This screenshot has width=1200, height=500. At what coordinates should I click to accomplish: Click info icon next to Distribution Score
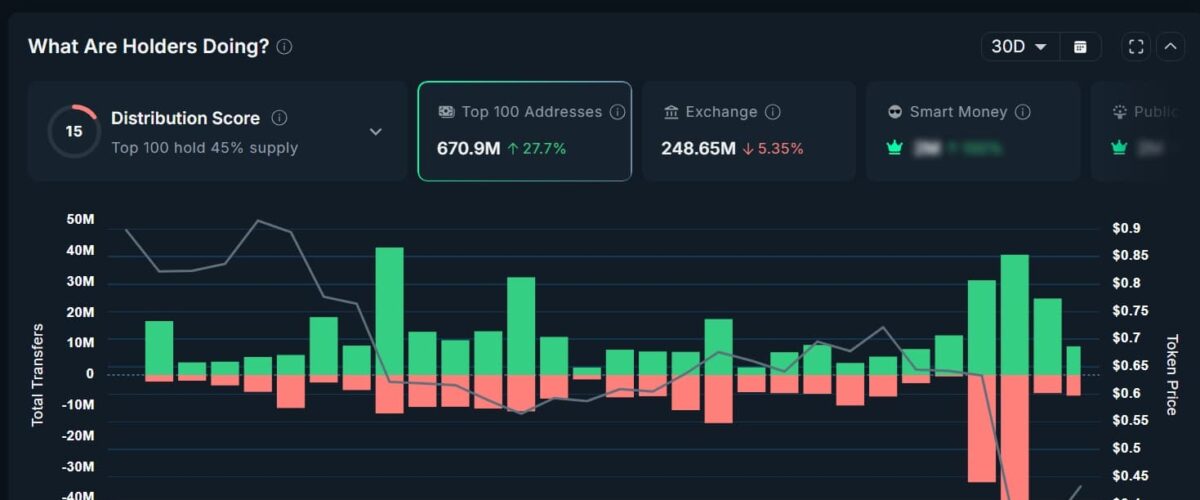pyautogui.click(x=280, y=118)
